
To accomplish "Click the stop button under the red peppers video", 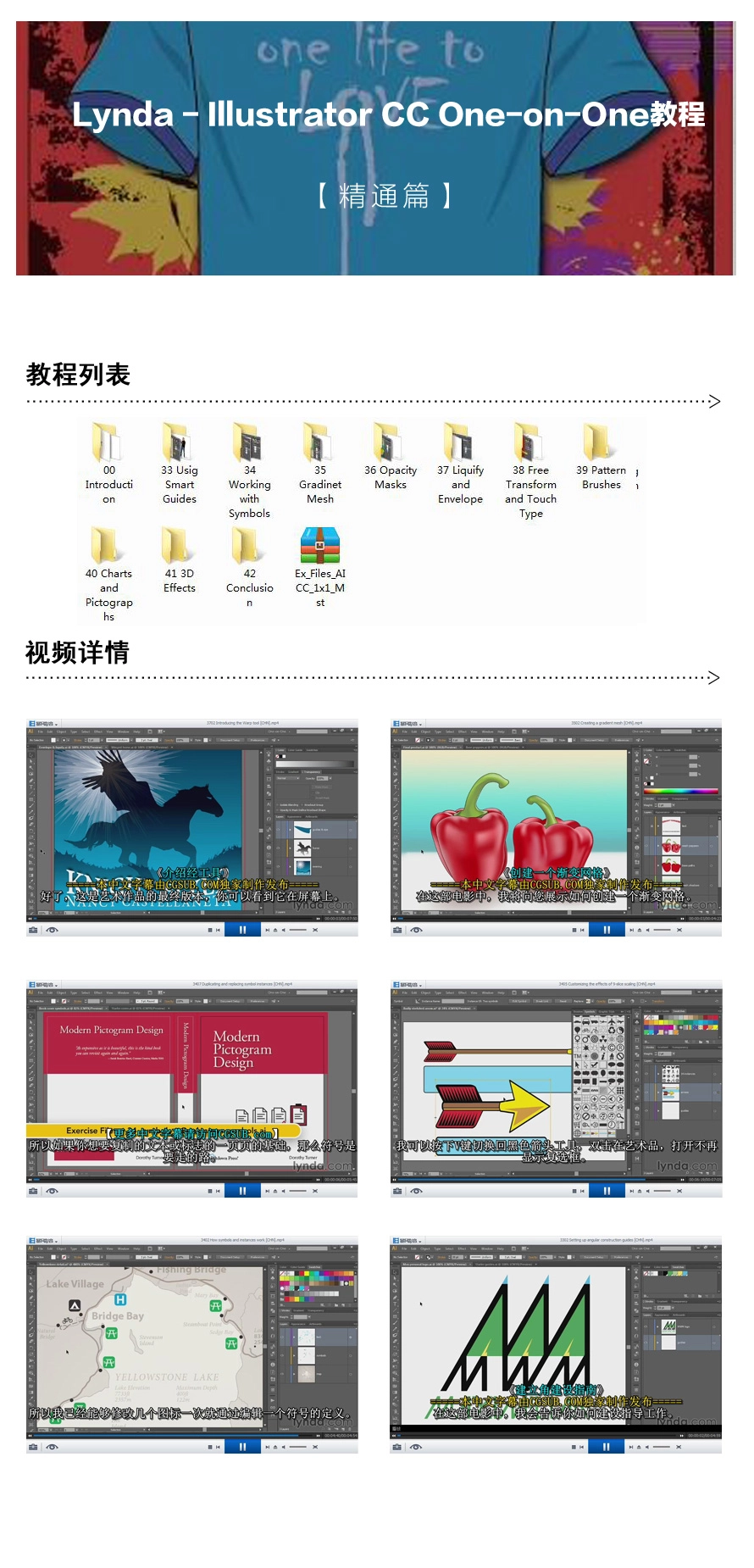I will coord(574,930).
